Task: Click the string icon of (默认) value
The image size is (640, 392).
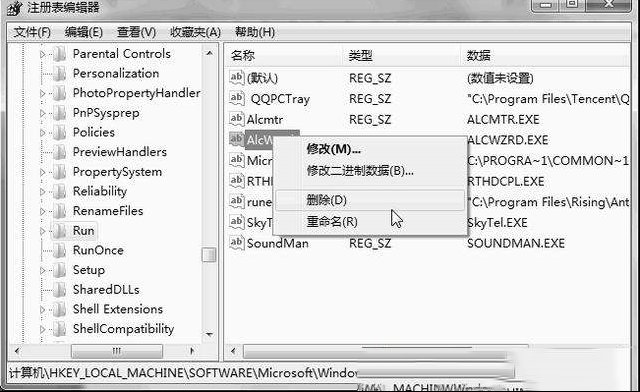Action: 237,78
